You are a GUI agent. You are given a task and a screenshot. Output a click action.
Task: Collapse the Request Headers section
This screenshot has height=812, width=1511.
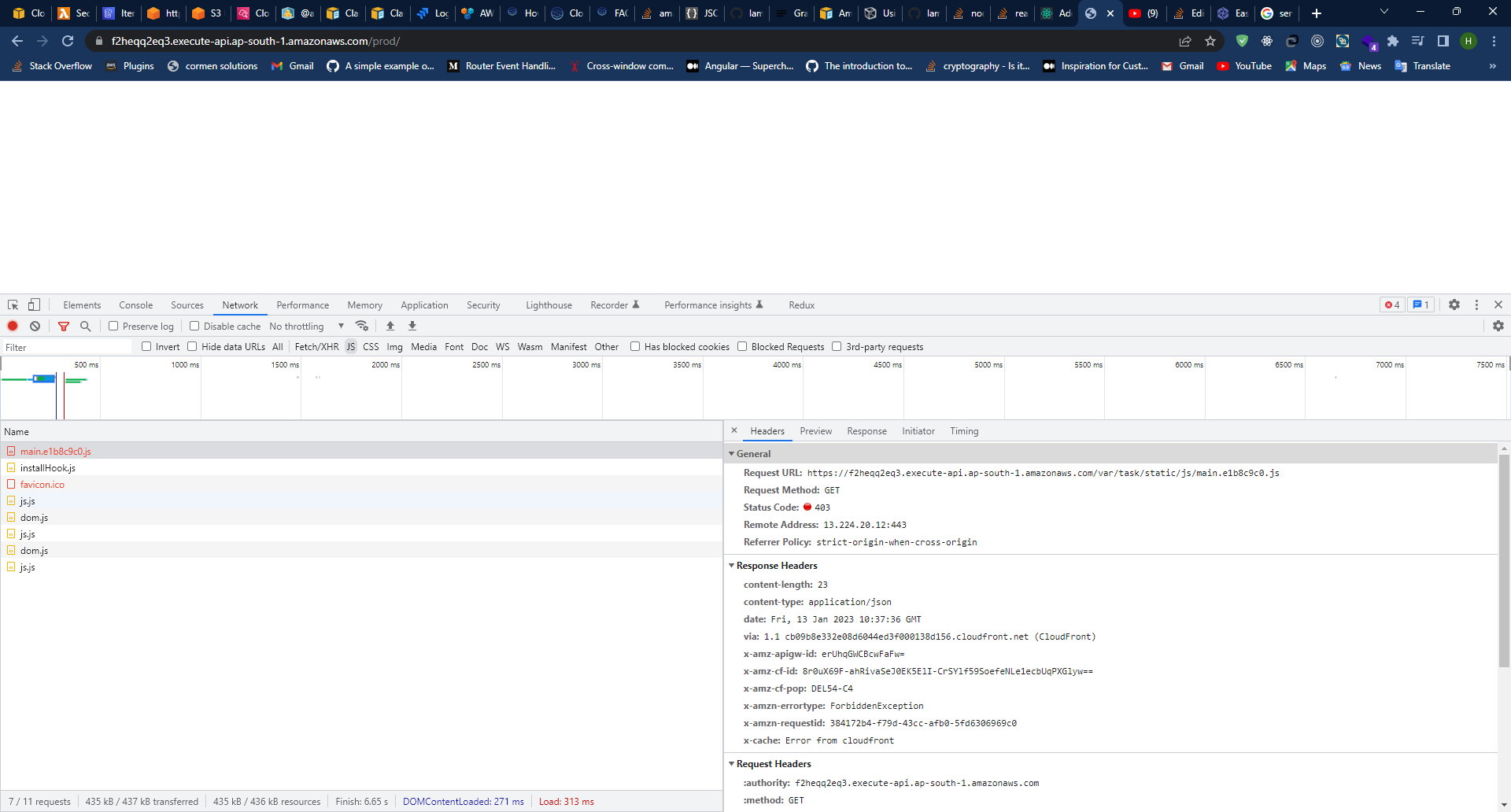(731, 764)
